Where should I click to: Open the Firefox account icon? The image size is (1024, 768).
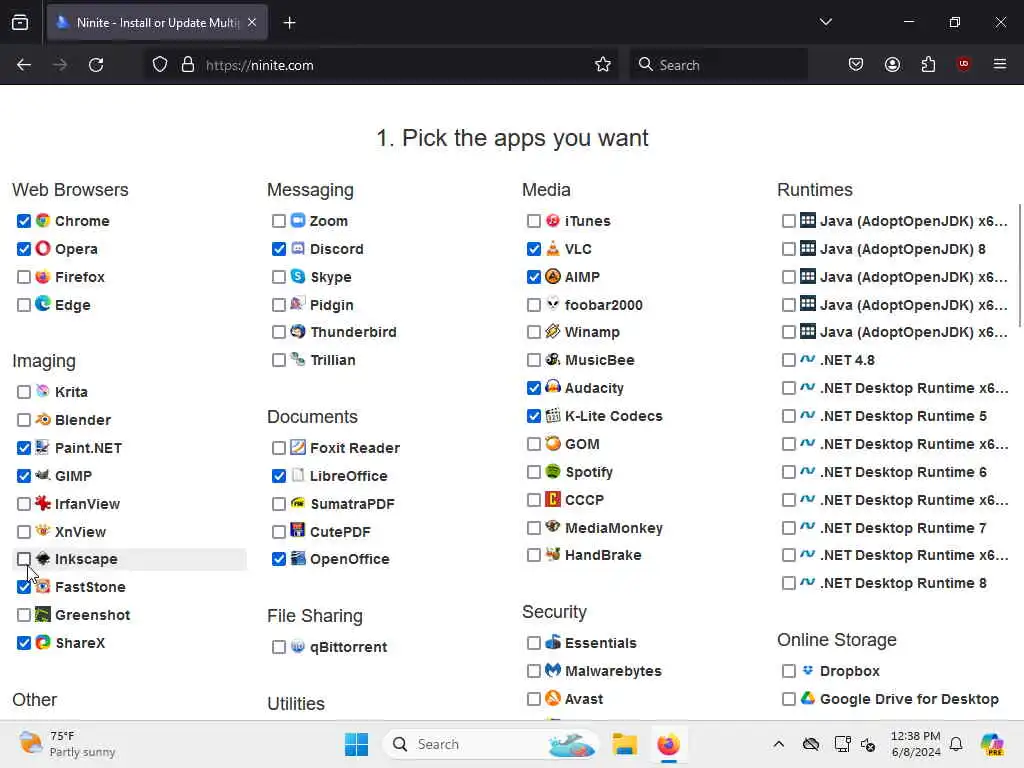coord(892,64)
